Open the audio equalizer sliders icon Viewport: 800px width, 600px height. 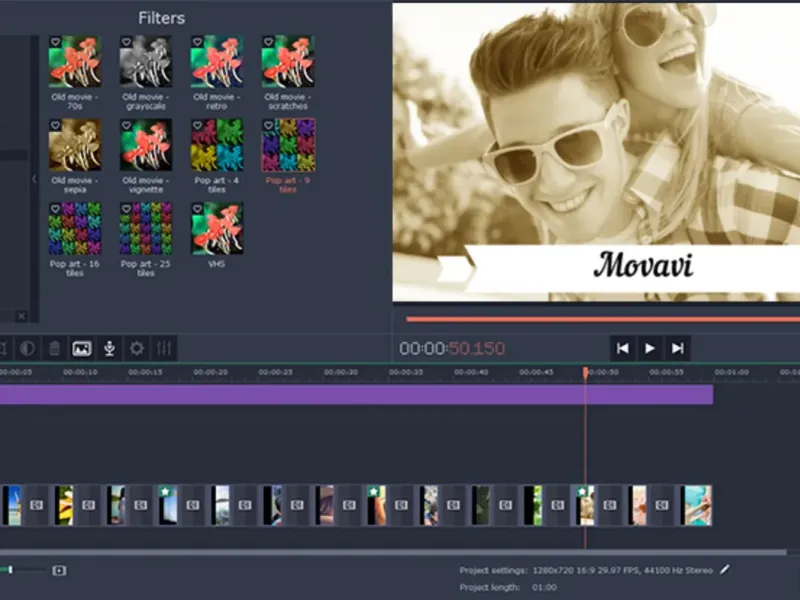click(x=164, y=348)
